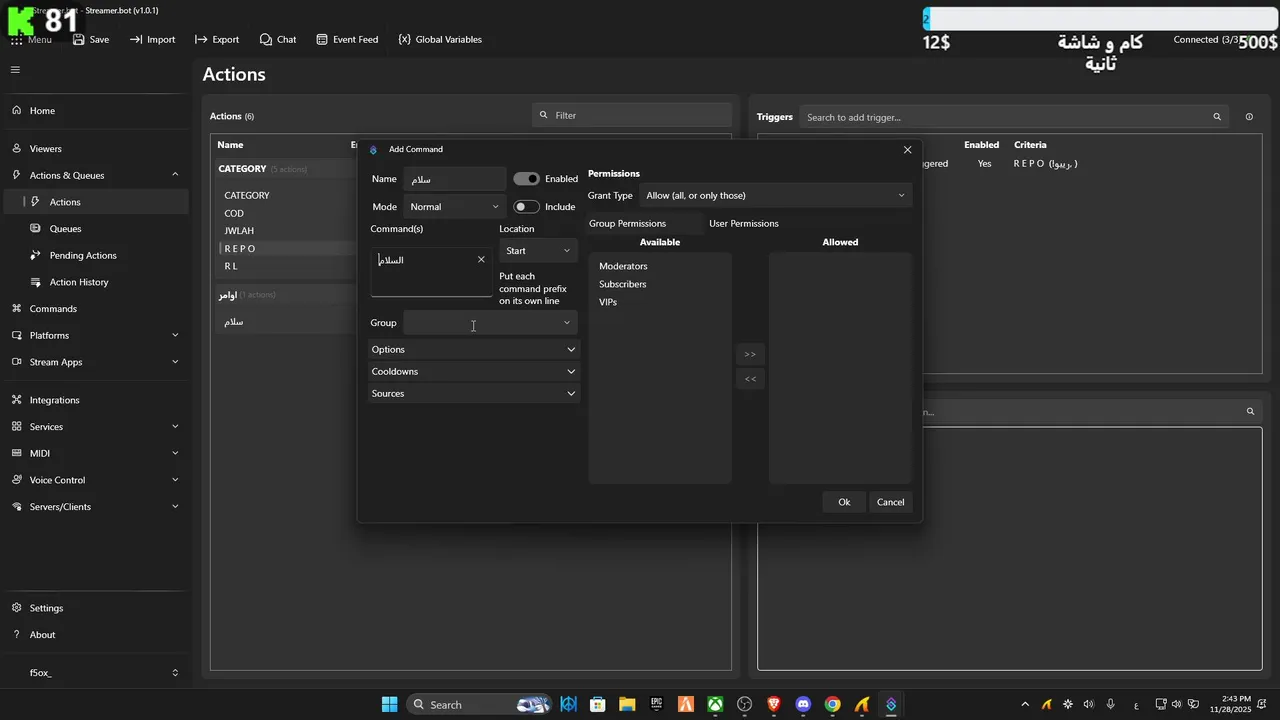Expand the Servers/Clients section
The height and width of the screenshot is (720, 1280).
(95, 506)
